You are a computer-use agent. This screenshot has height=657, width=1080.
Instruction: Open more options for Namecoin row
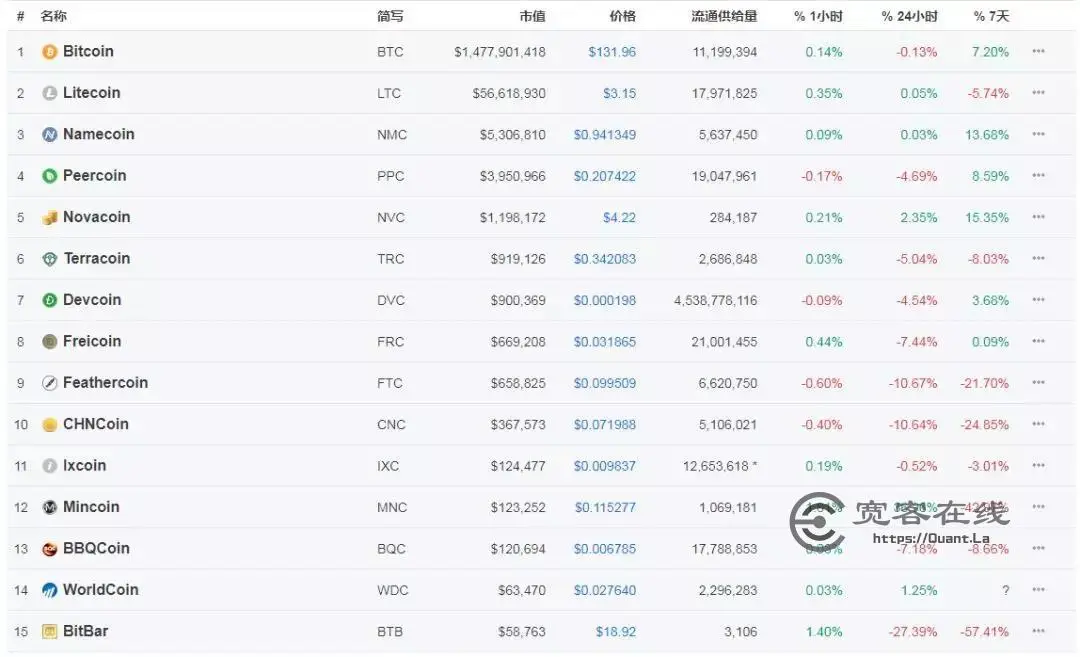pos(1039,134)
